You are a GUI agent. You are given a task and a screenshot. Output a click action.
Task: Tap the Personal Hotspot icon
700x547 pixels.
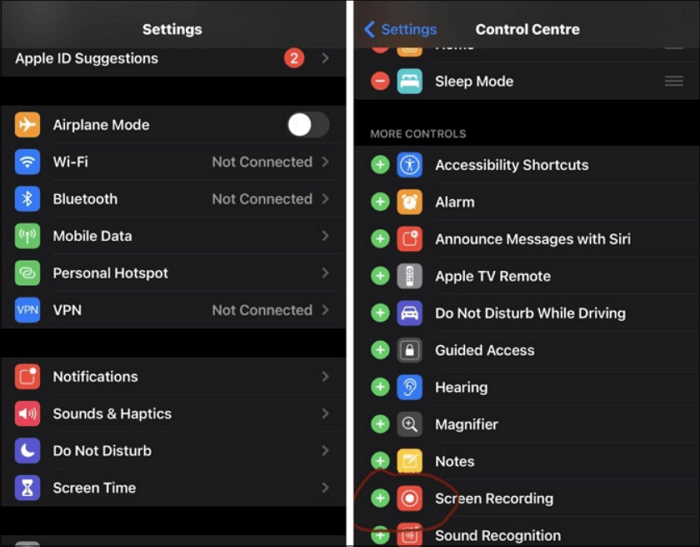point(27,273)
